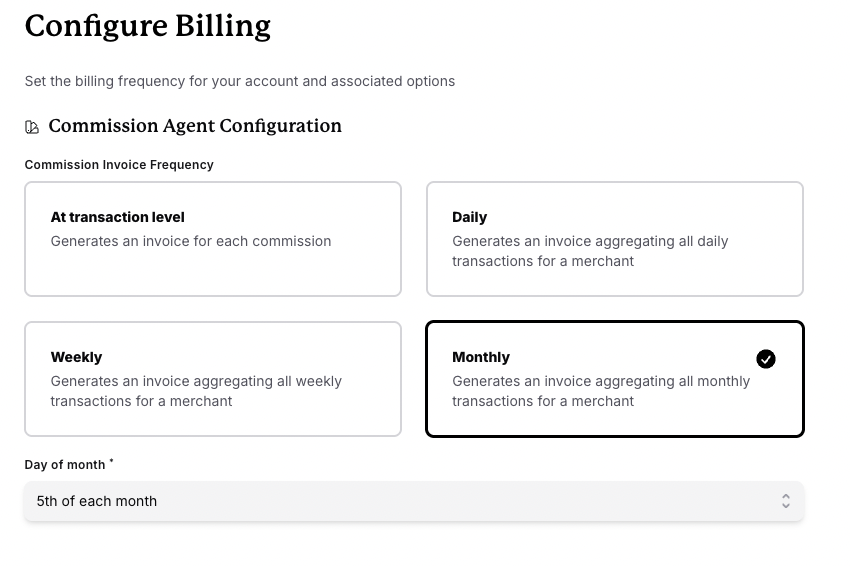Click the Weekly card title text
This screenshot has height=566, width=850.
pos(76,357)
